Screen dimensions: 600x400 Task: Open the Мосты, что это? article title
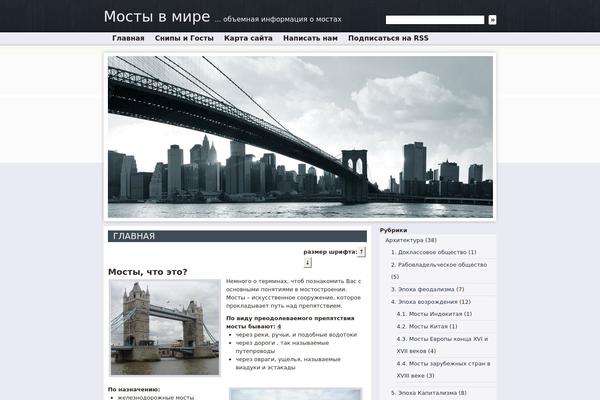(148, 272)
